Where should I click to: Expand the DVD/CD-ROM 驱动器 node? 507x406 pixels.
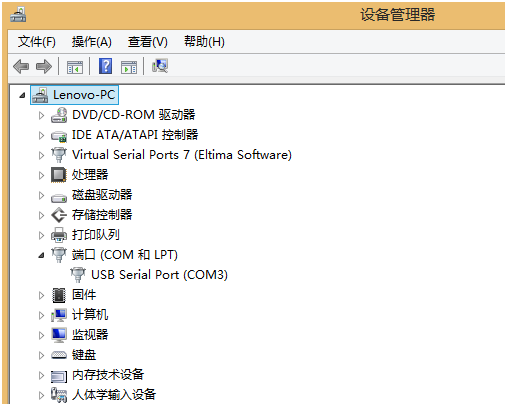click(x=41, y=115)
